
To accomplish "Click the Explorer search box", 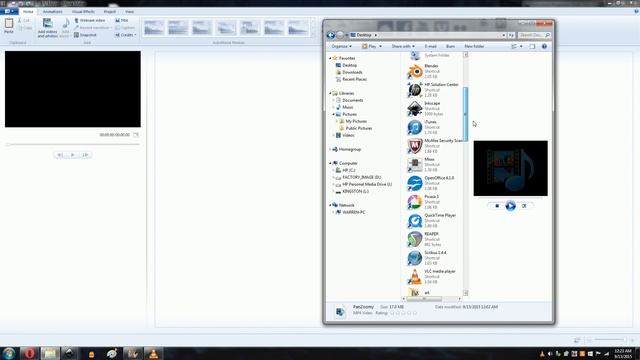I will pos(535,35).
